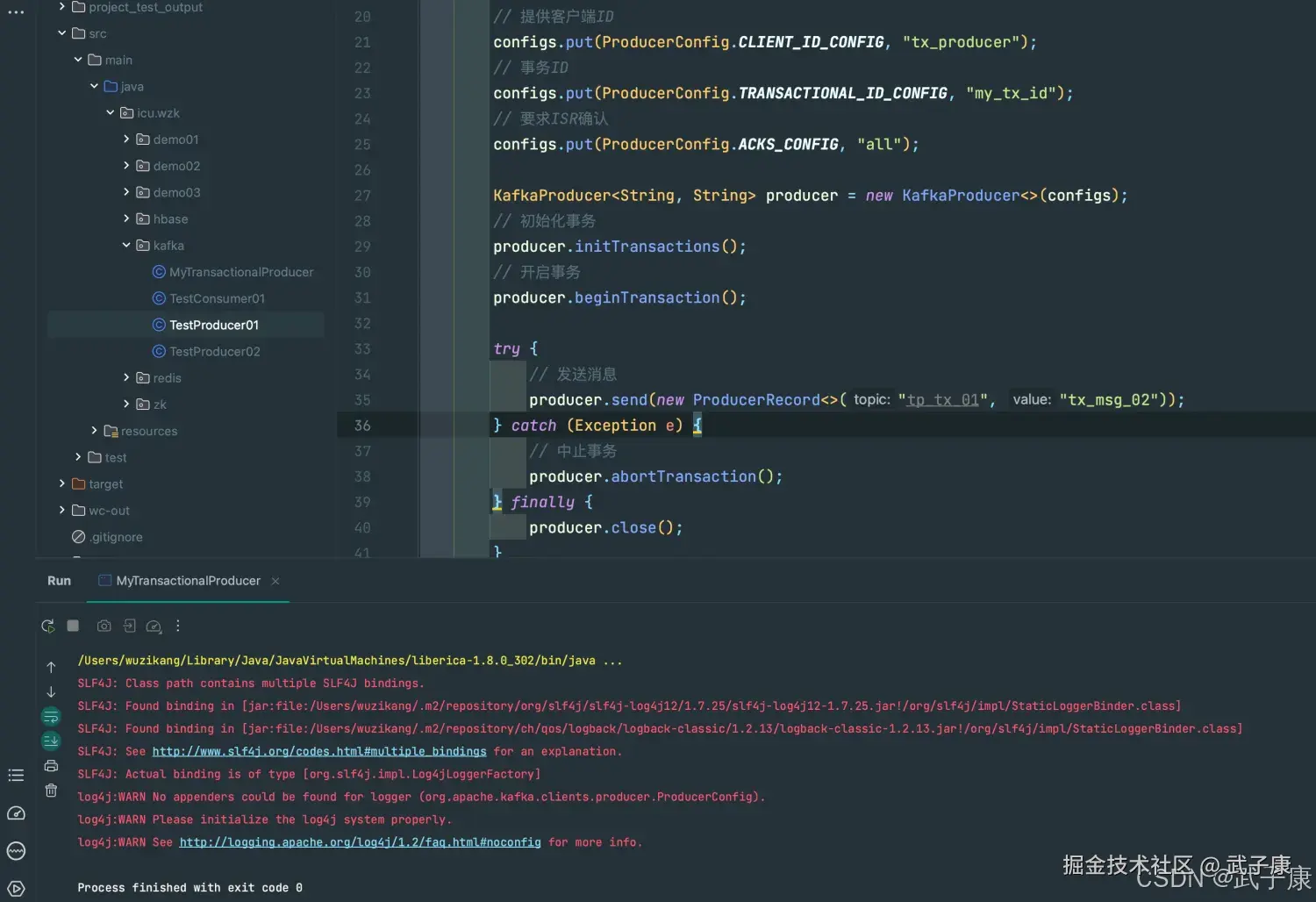Click the exit/restore layout icon in Run toolbar
The image size is (1316, 902).
(130, 626)
